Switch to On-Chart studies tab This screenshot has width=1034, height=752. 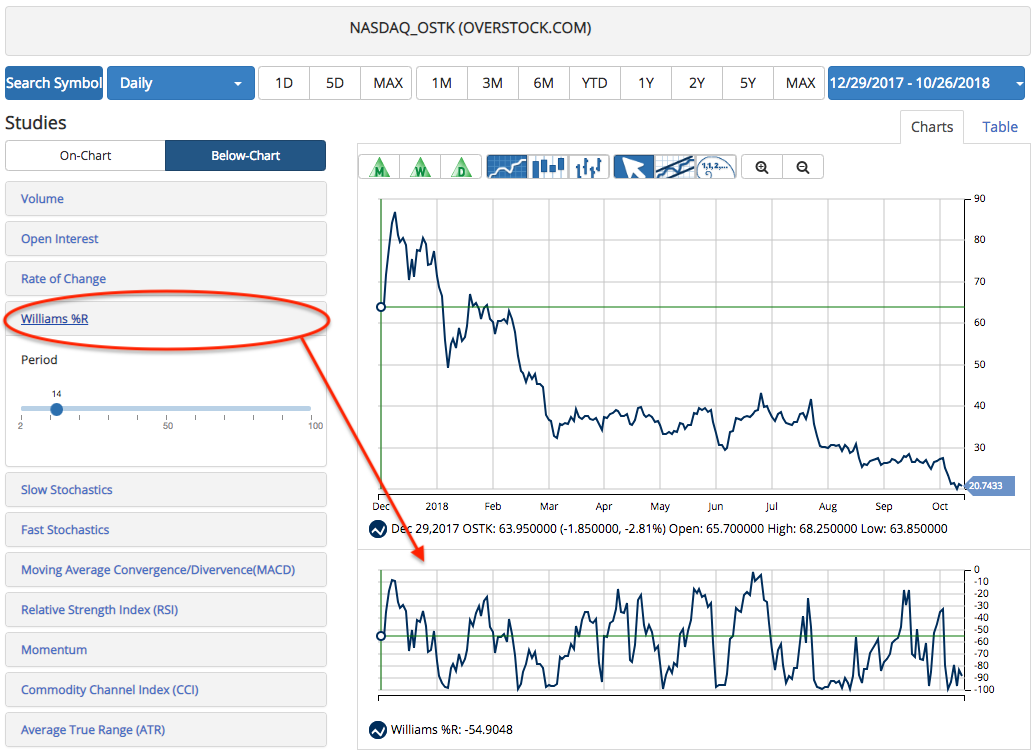pyautogui.click(x=85, y=156)
